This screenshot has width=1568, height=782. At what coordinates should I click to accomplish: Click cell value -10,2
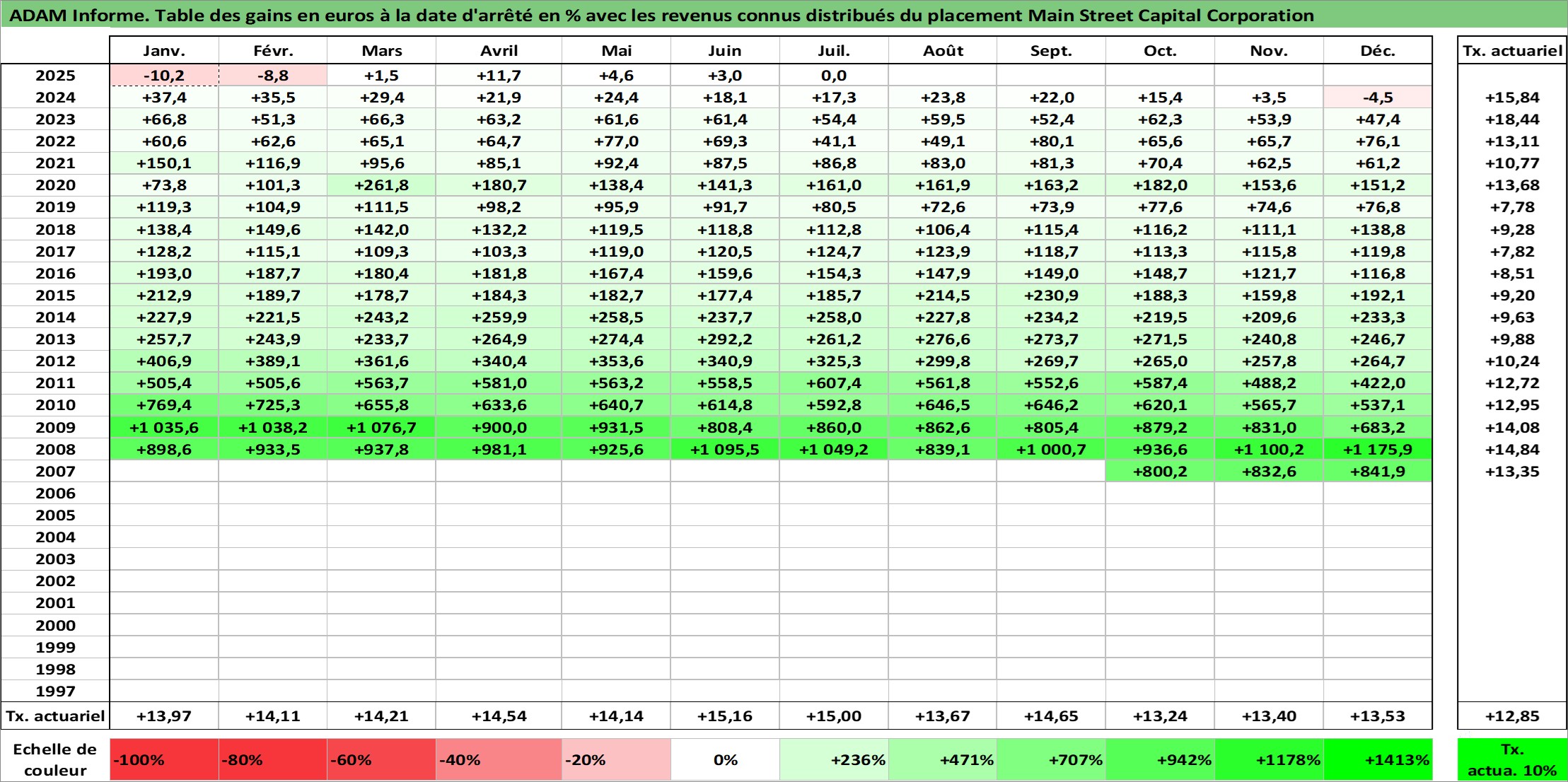click(x=164, y=76)
